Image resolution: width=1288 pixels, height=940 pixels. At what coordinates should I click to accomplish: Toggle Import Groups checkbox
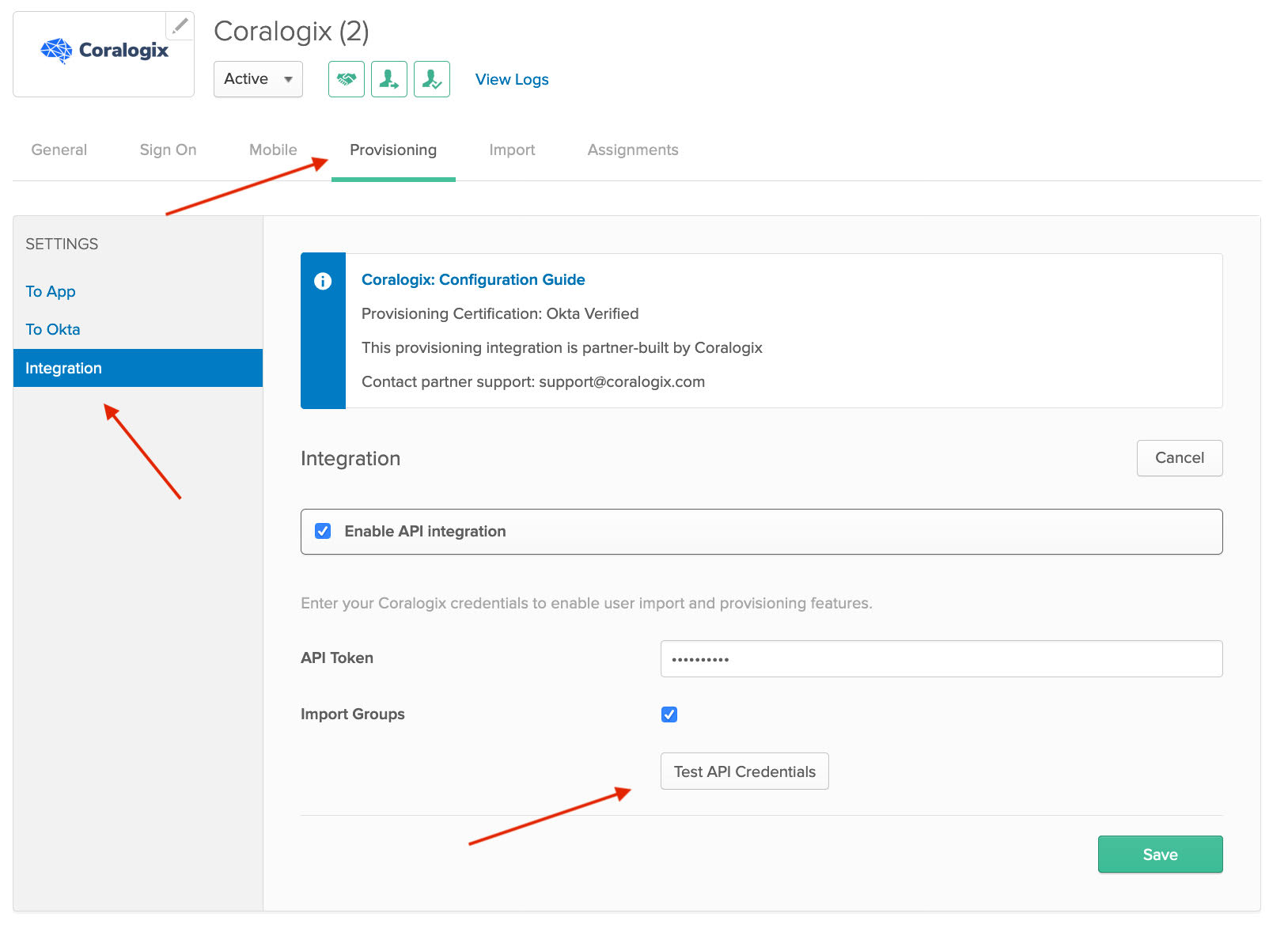(669, 714)
